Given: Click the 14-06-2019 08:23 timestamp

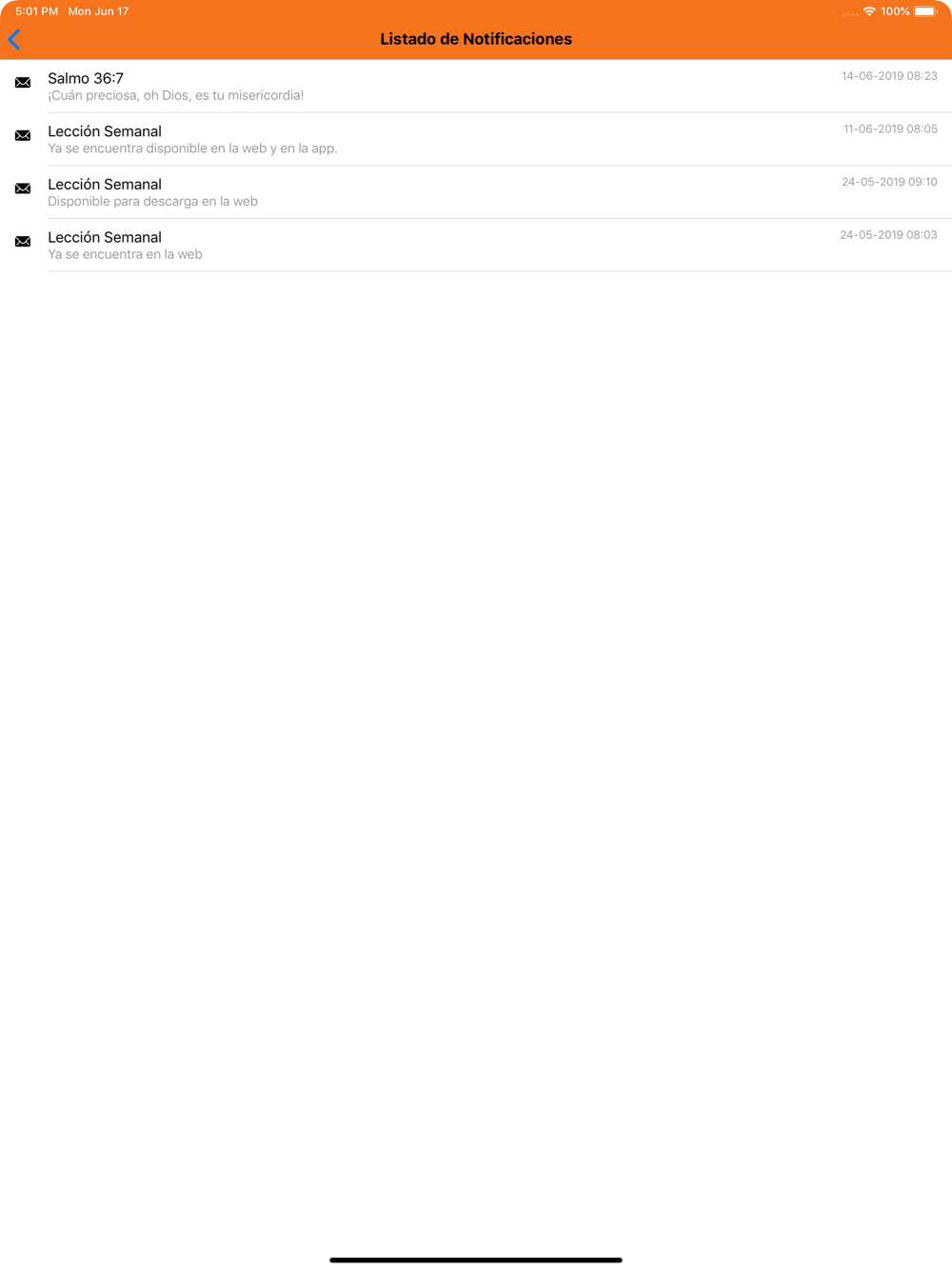Looking at the screenshot, I should [x=889, y=76].
